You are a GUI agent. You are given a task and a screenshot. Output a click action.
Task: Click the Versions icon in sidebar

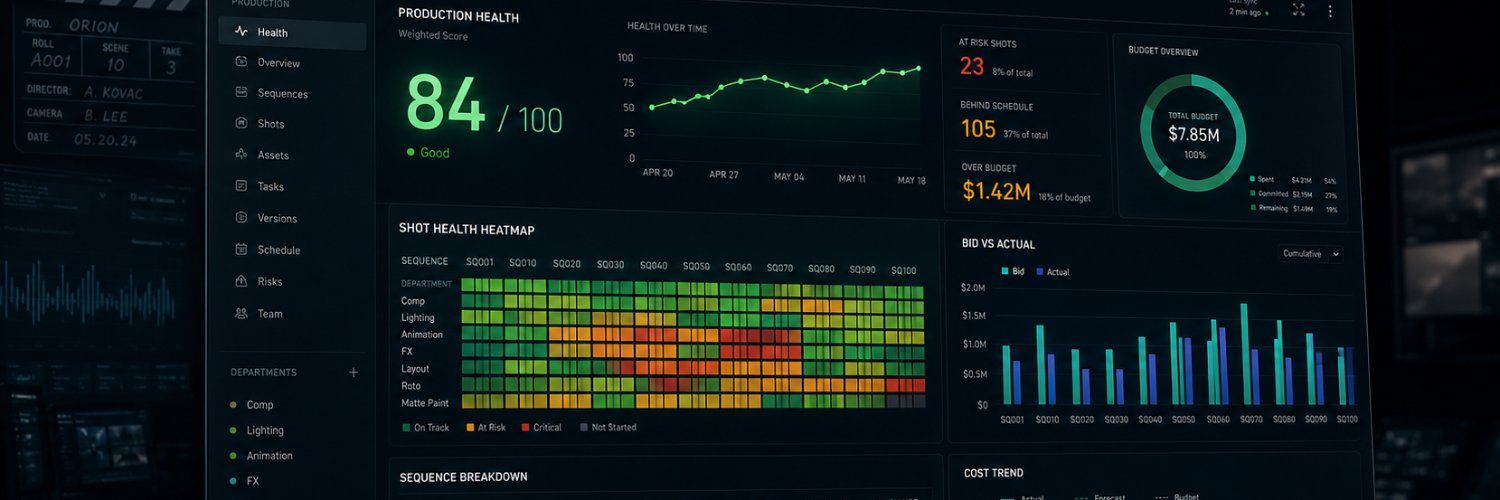pos(240,217)
